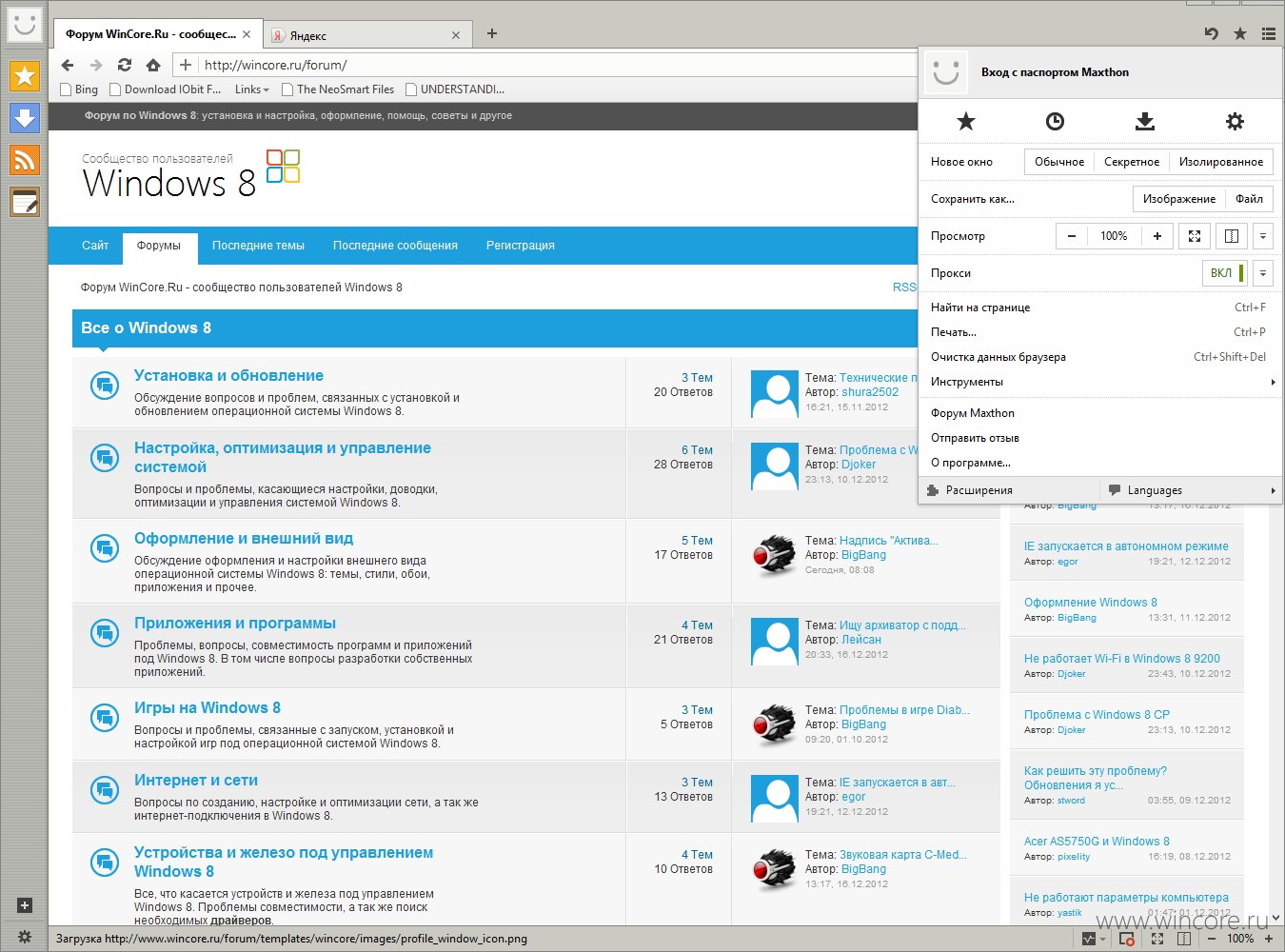
Task: Expand Инструменты submenu
Action: pos(1100,382)
